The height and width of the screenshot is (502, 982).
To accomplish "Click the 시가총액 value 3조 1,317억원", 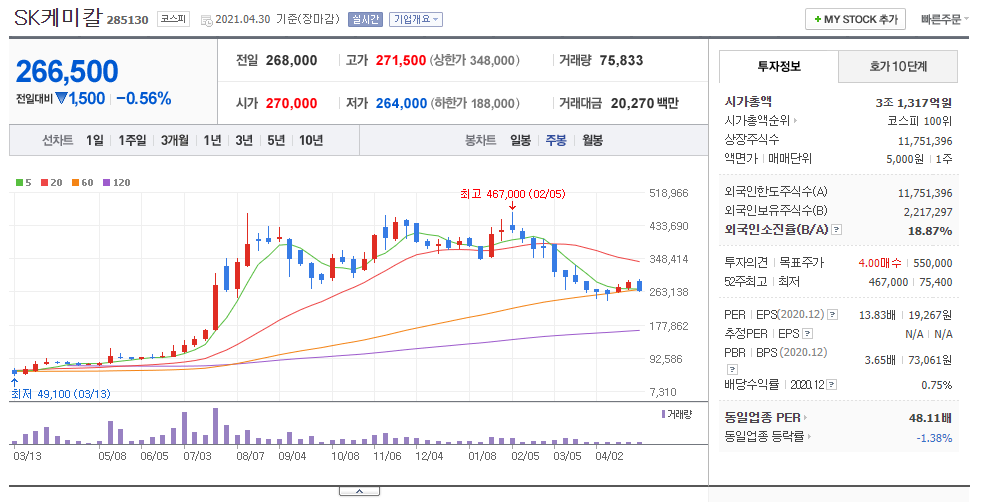I will pyautogui.click(x=914, y=103).
